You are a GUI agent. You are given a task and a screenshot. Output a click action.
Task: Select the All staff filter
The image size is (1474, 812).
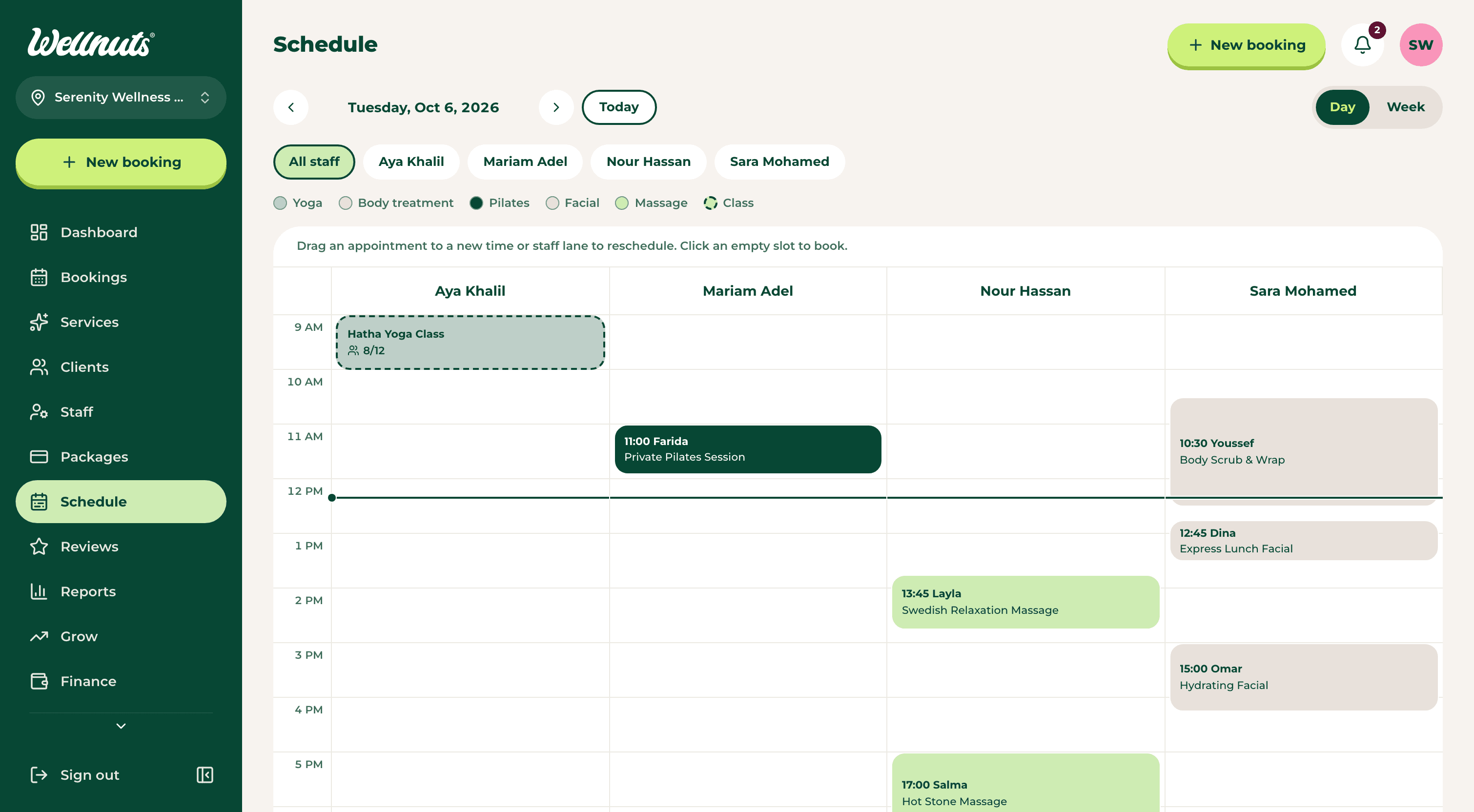point(314,162)
